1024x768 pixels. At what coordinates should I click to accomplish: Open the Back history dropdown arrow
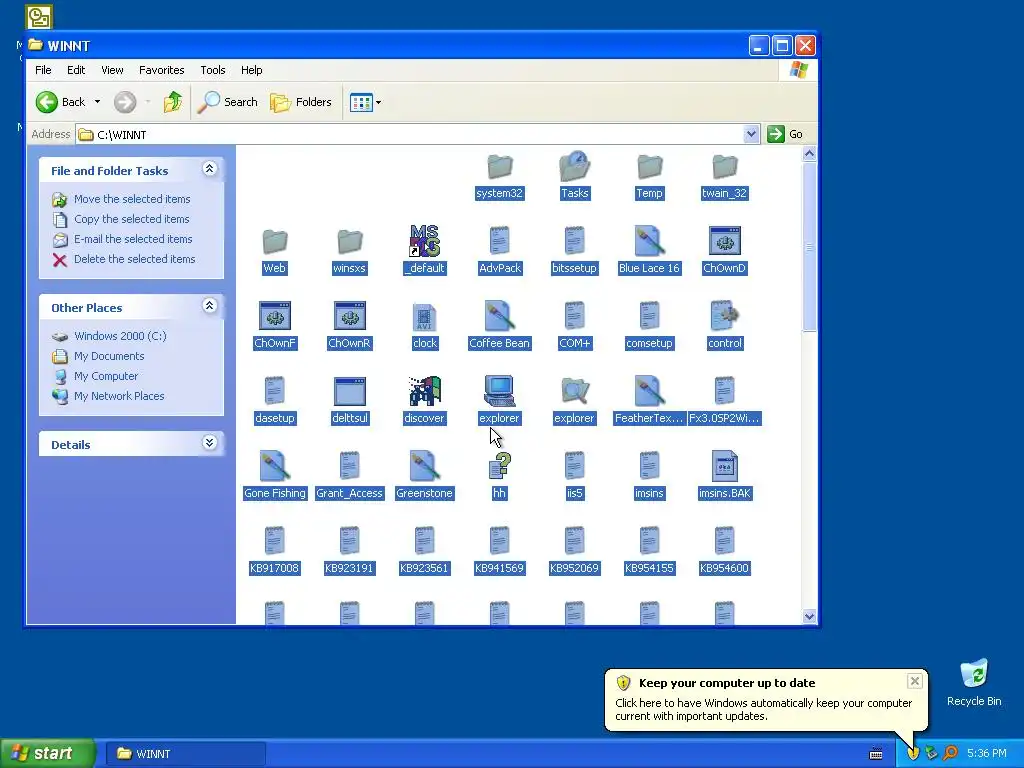[97, 102]
